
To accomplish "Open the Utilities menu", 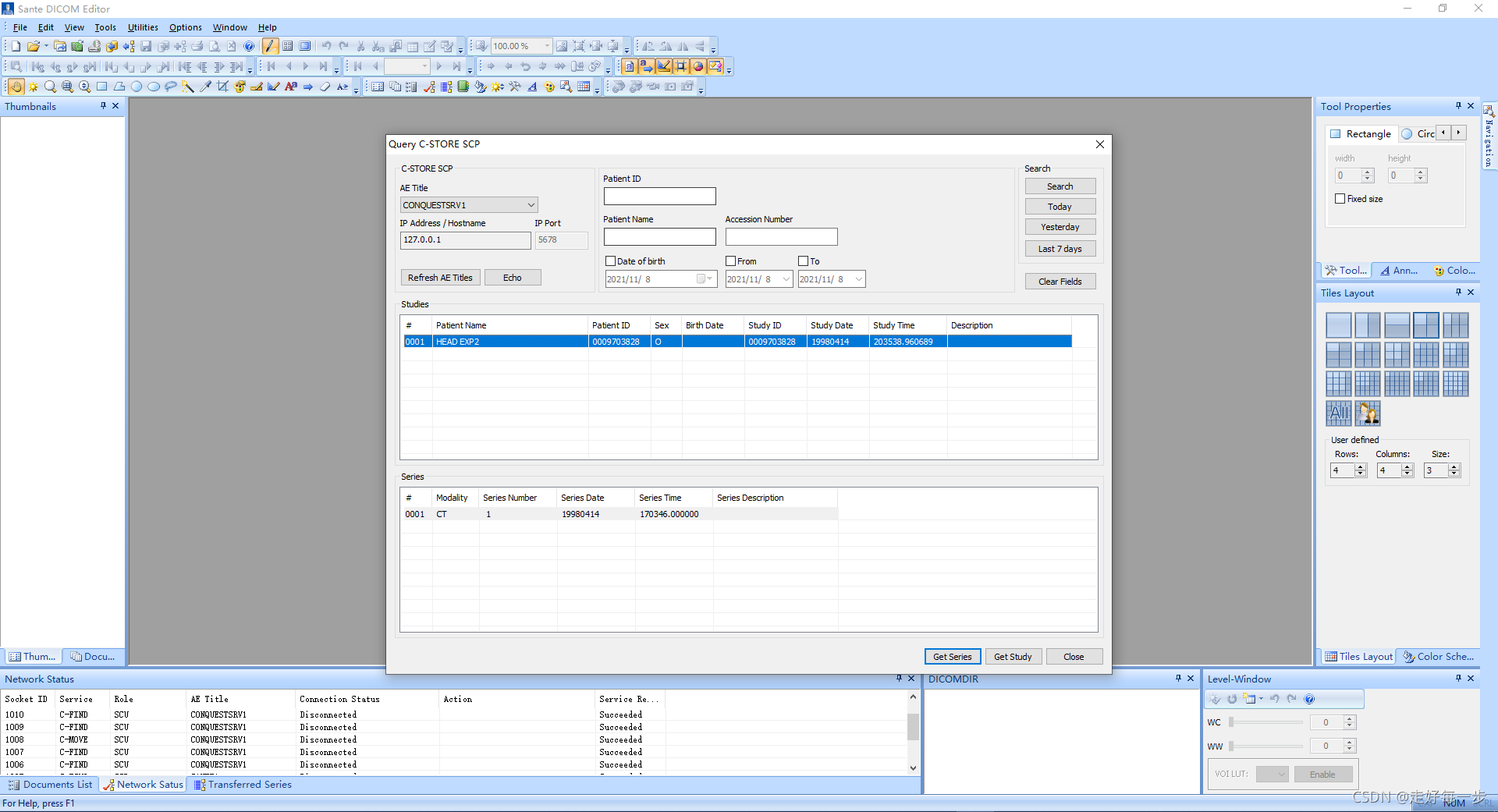I will (x=143, y=27).
